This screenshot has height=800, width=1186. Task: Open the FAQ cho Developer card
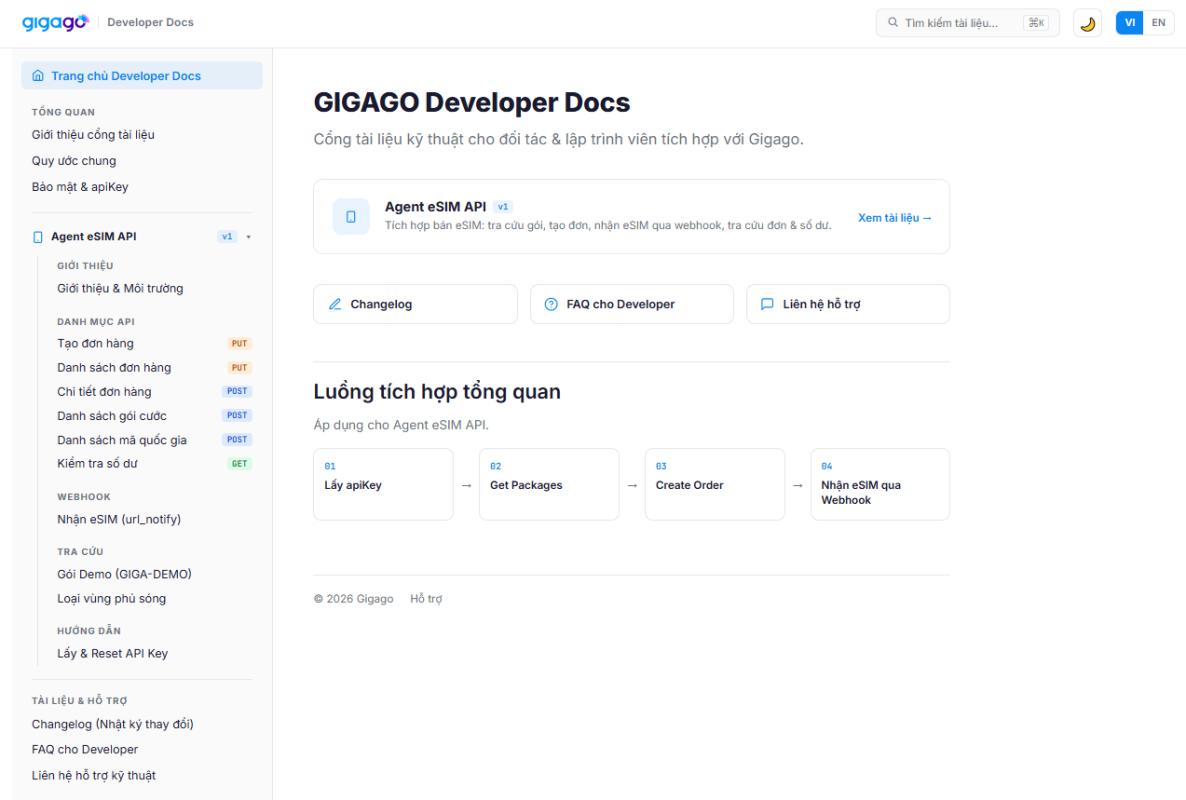[632, 304]
